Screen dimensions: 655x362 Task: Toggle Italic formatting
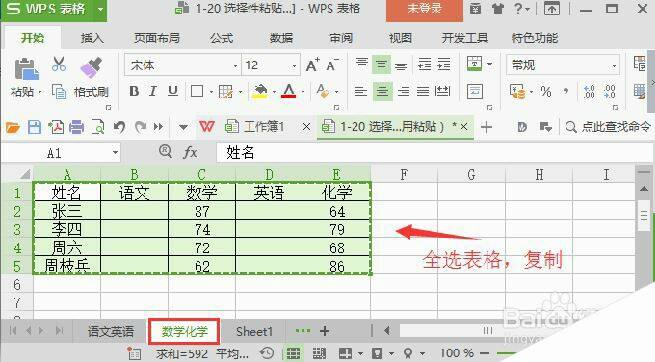click(x=153, y=91)
